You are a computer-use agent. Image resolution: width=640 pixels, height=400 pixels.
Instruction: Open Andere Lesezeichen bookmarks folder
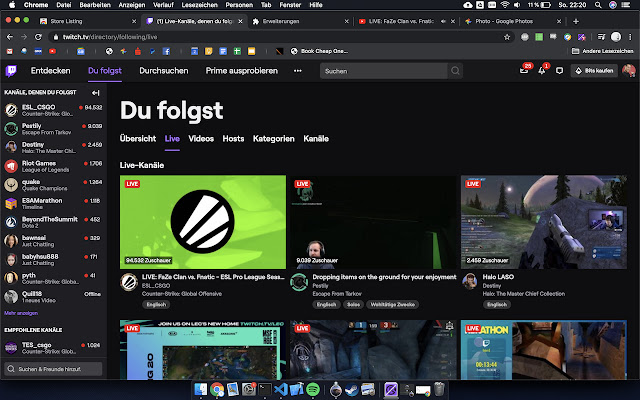pyautogui.click(x=602, y=51)
